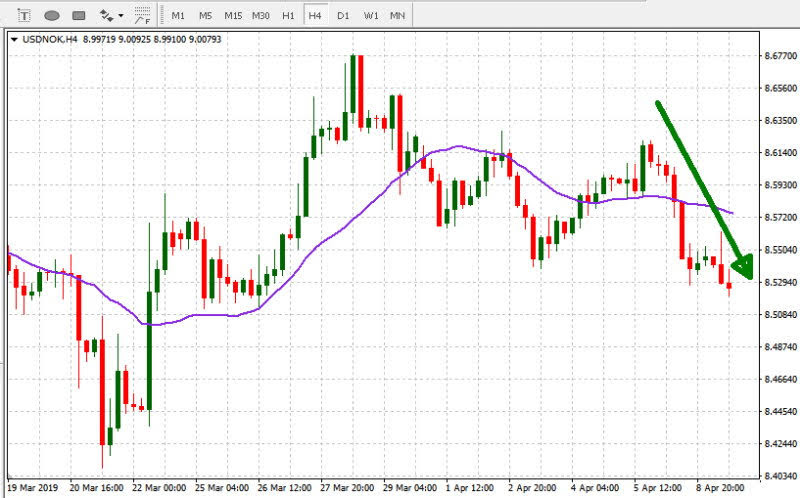Open the arrows tool dropdown arrow
Image resolution: width=800 pixels, height=498 pixels.
click(x=121, y=16)
